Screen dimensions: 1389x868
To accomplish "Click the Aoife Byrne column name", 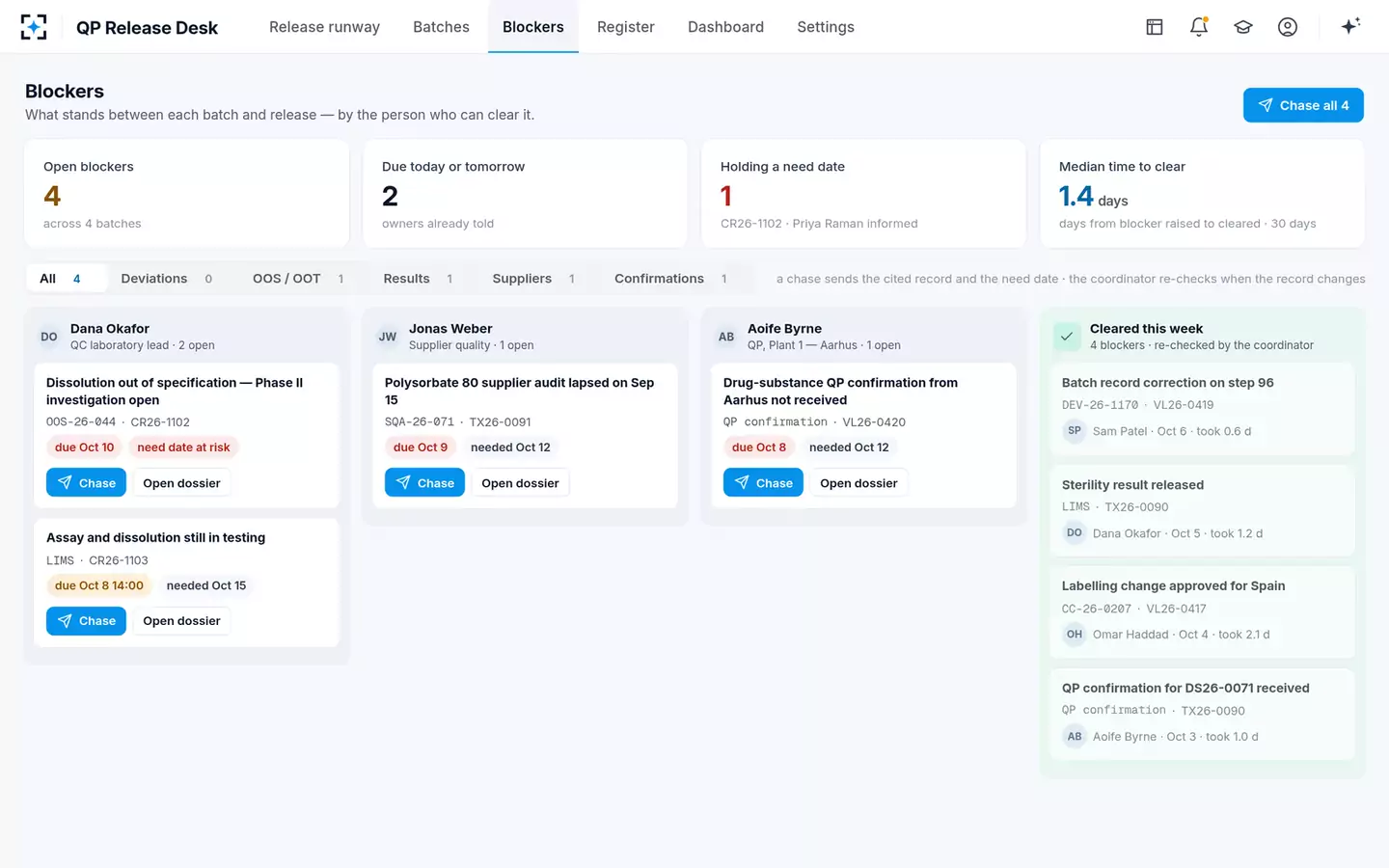I will [784, 329].
